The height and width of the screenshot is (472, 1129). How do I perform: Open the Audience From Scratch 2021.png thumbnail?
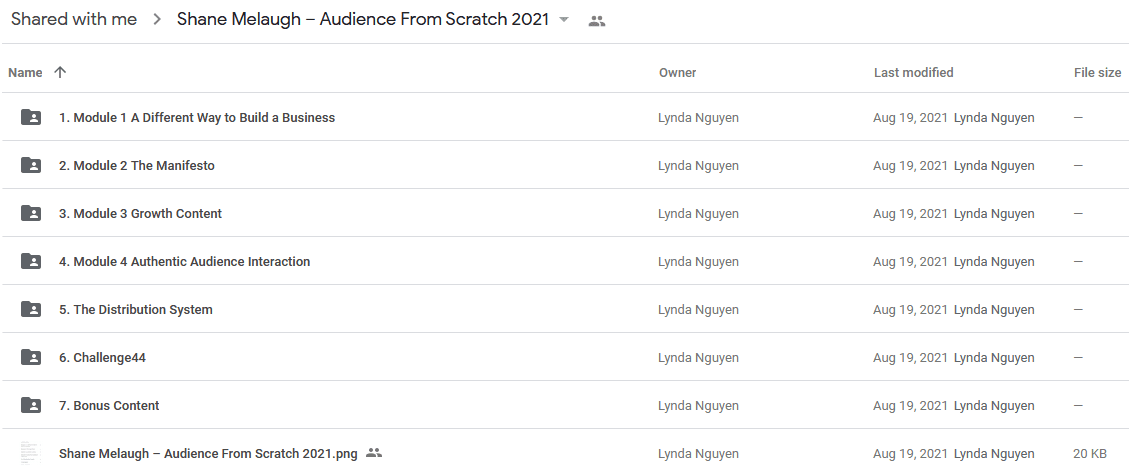coord(31,453)
